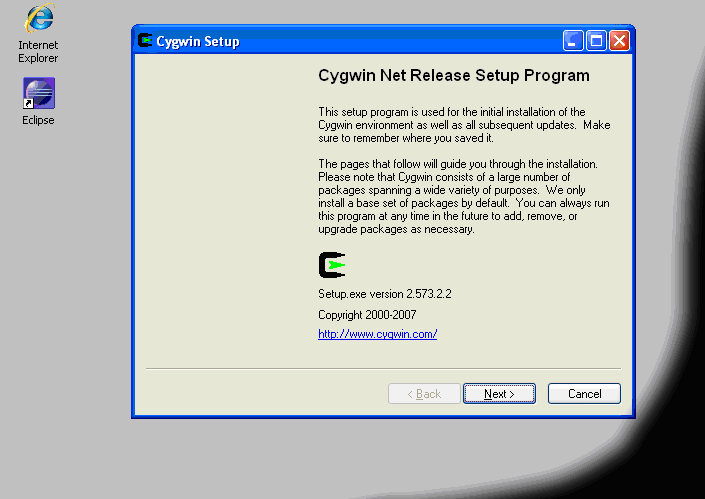Maximize the Cygwin Setup window
The width and height of the screenshot is (705, 499).
(x=596, y=41)
